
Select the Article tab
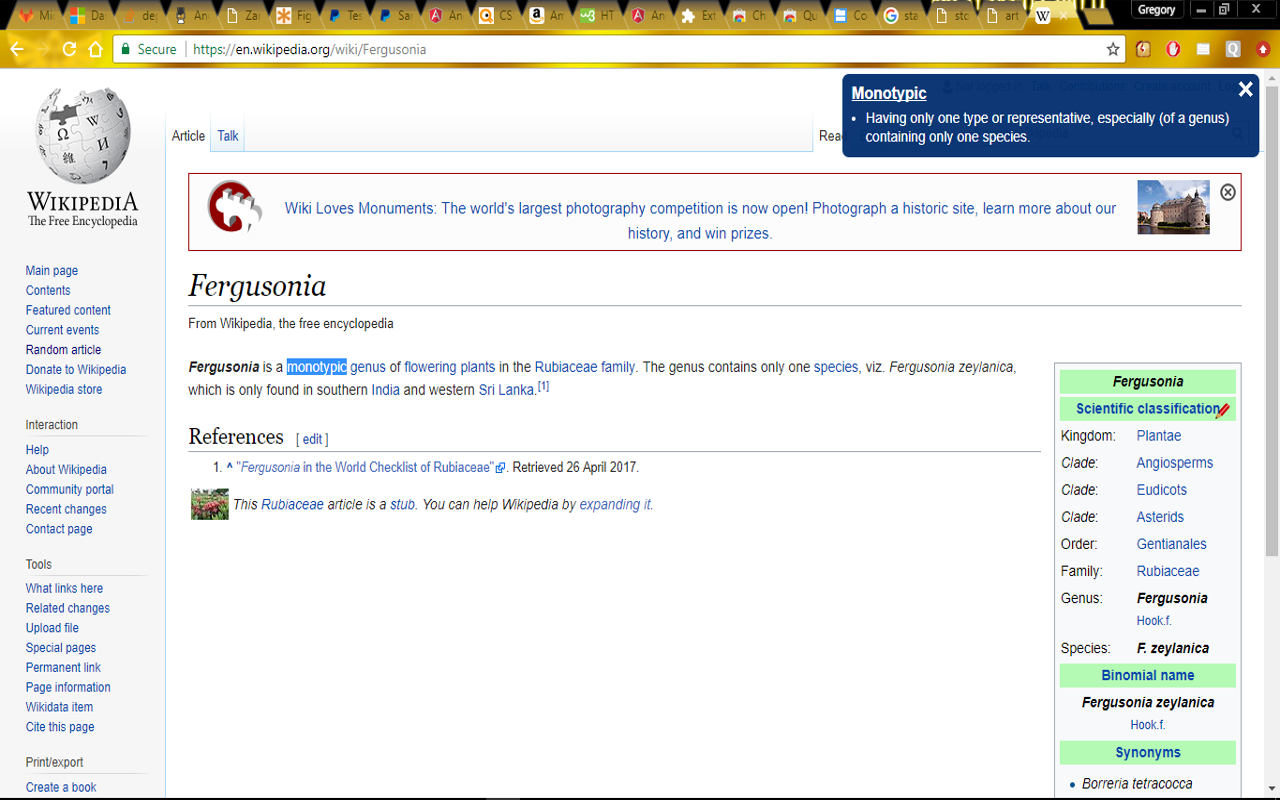pyautogui.click(x=188, y=135)
